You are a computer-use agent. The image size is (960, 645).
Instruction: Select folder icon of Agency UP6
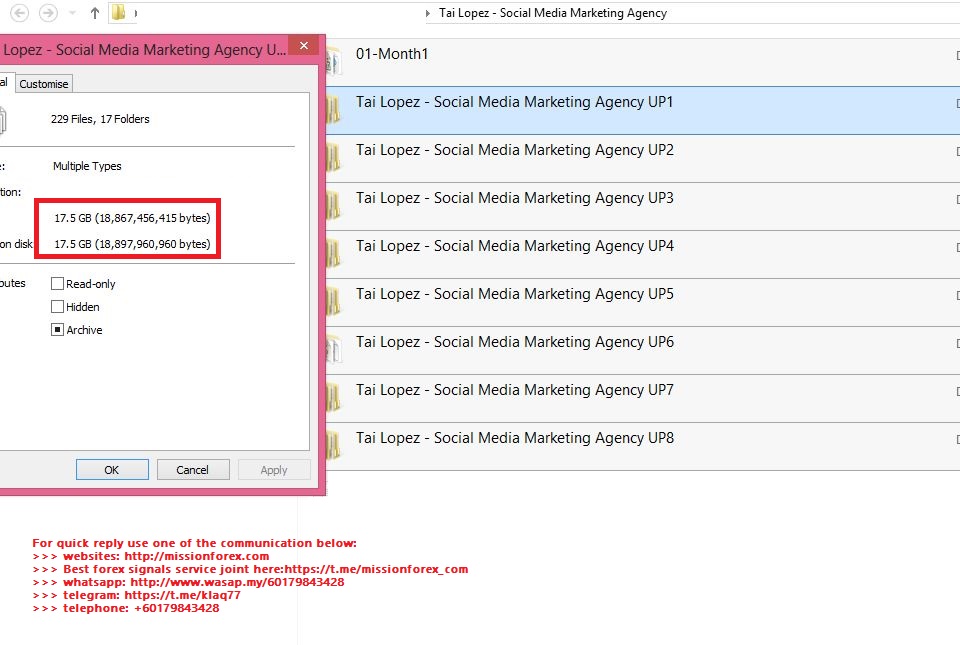pos(333,349)
